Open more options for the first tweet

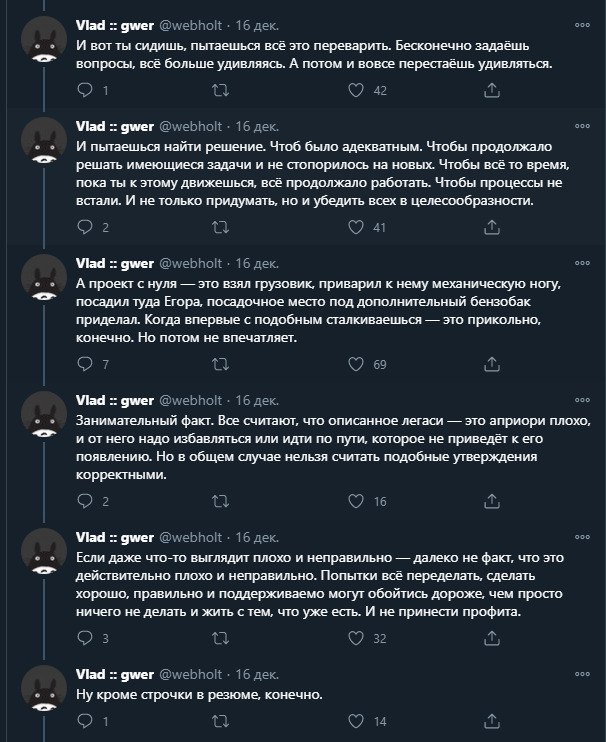coord(582,25)
